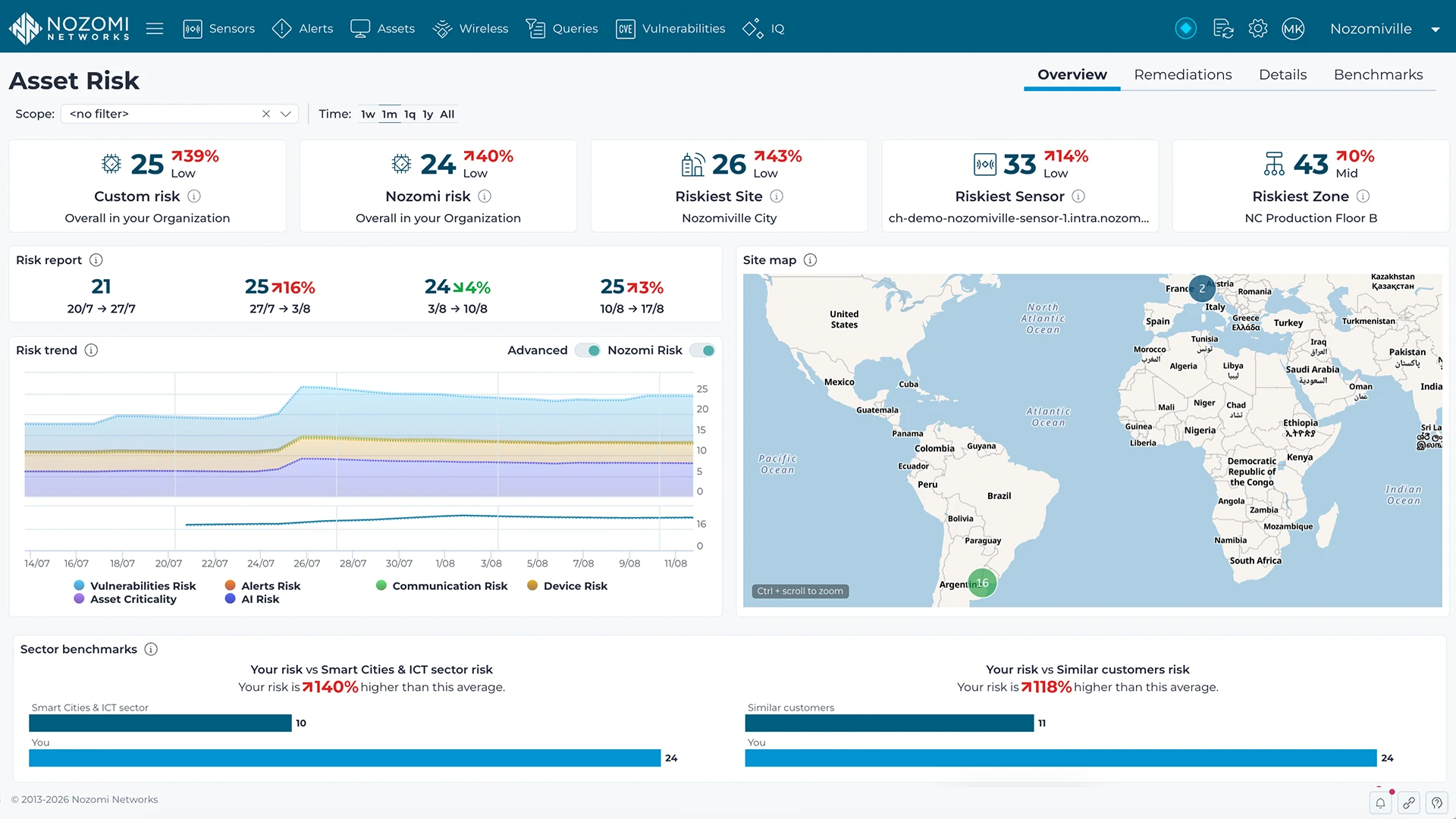Switch to the Overview tab
1456x819 pixels.
click(x=1072, y=74)
